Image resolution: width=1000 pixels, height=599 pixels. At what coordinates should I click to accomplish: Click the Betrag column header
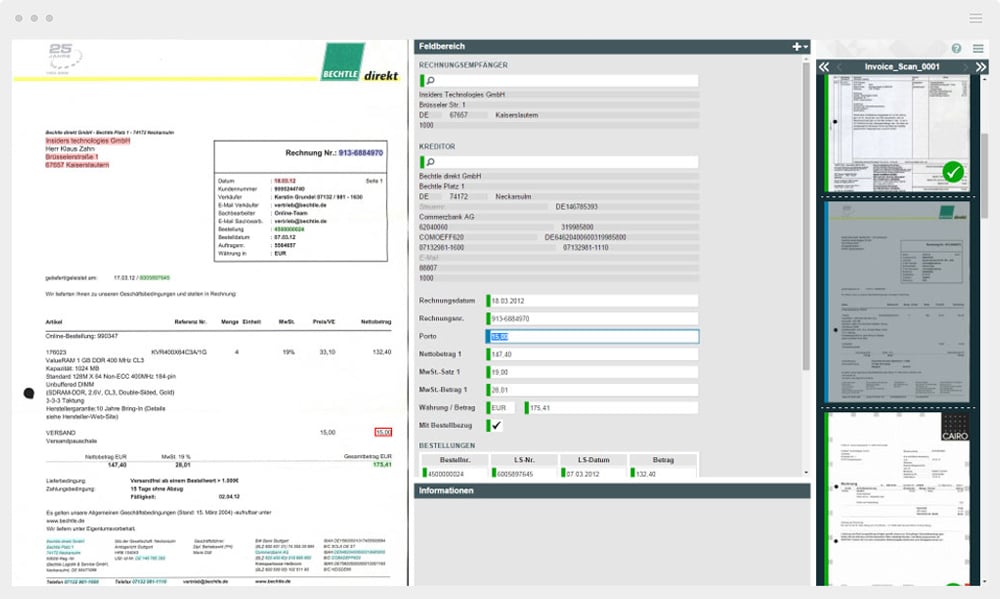tap(663, 460)
